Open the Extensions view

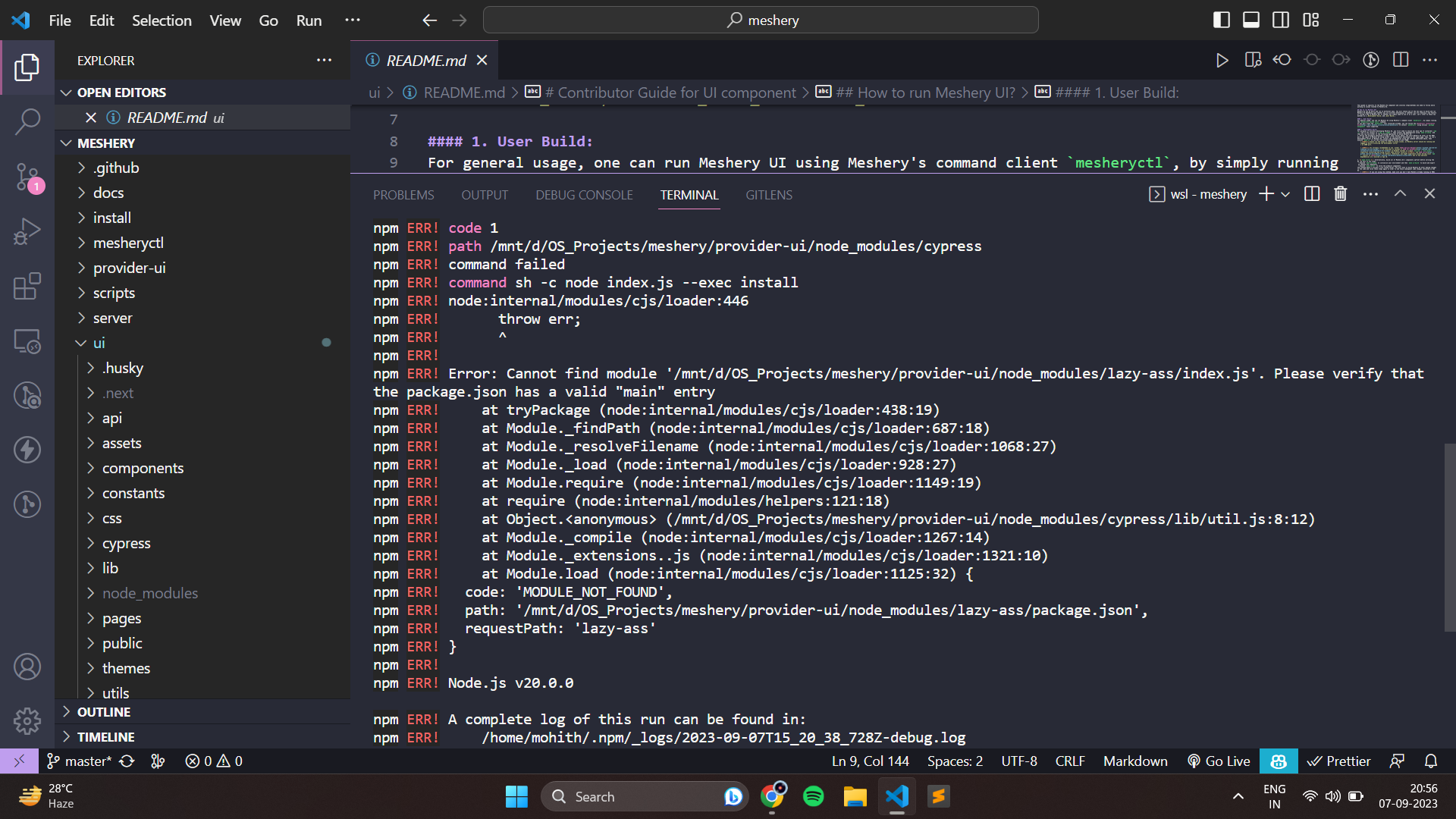(x=27, y=286)
